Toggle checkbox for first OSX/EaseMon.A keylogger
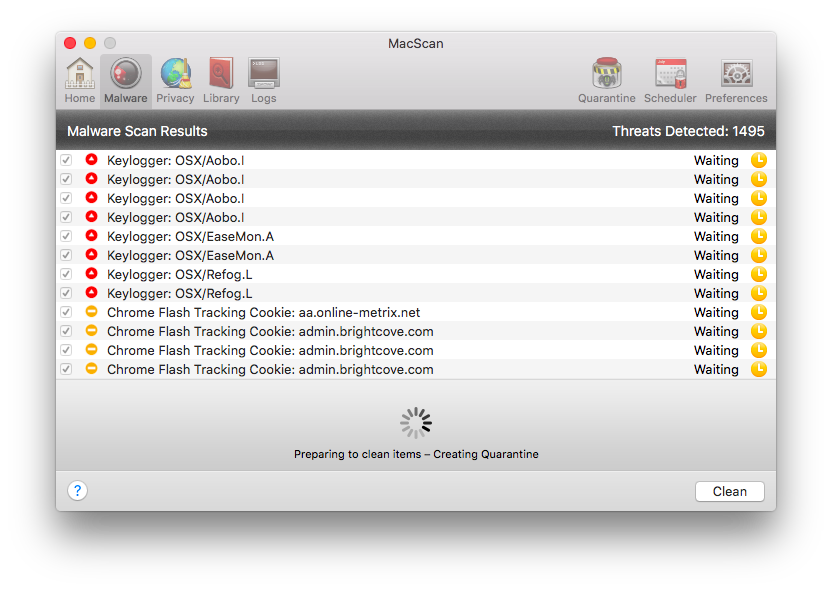The height and width of the screenshot is (591, 832). click(x=66, y=236)
